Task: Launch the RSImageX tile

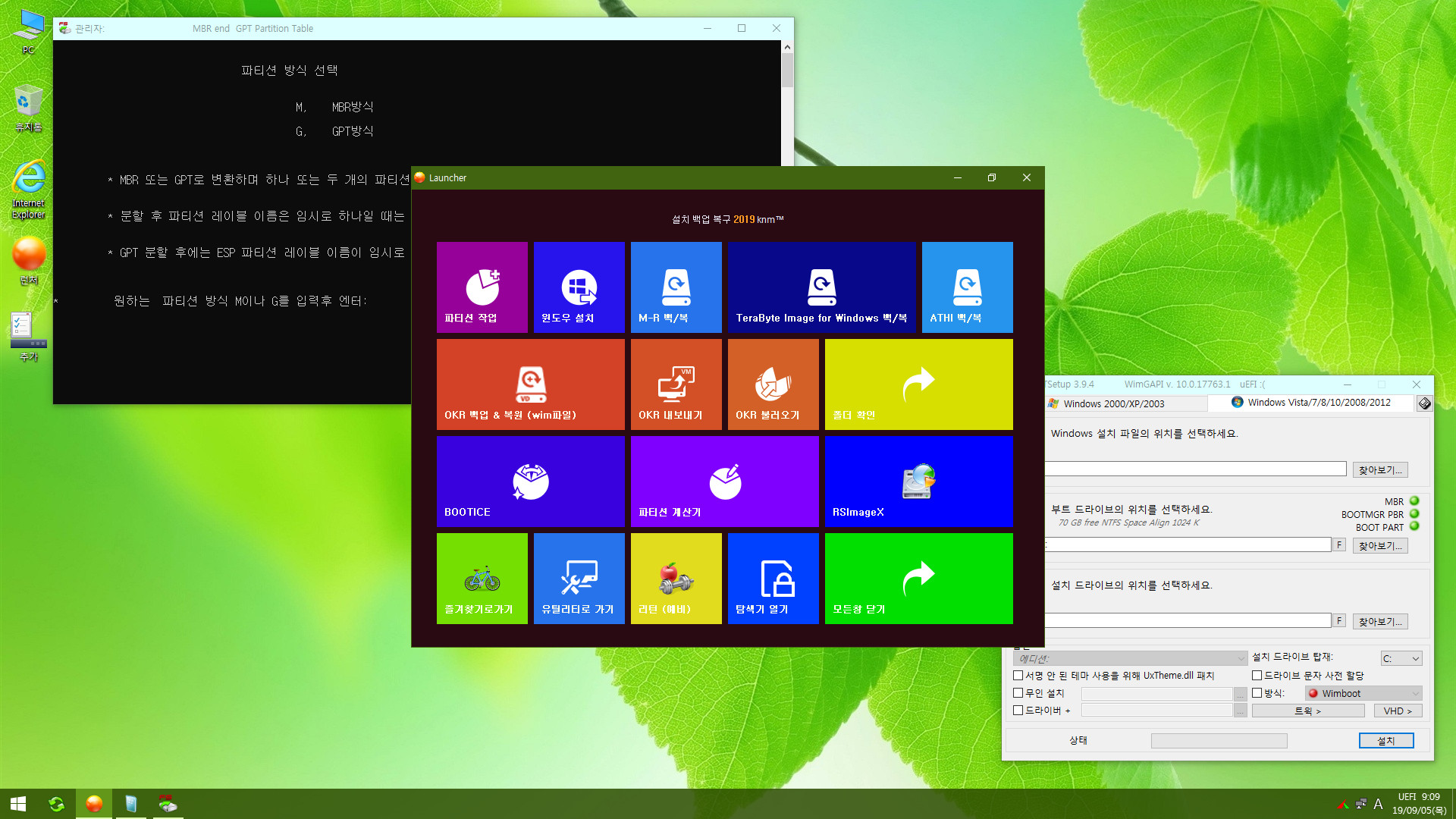Action: (x=918, y=481)
